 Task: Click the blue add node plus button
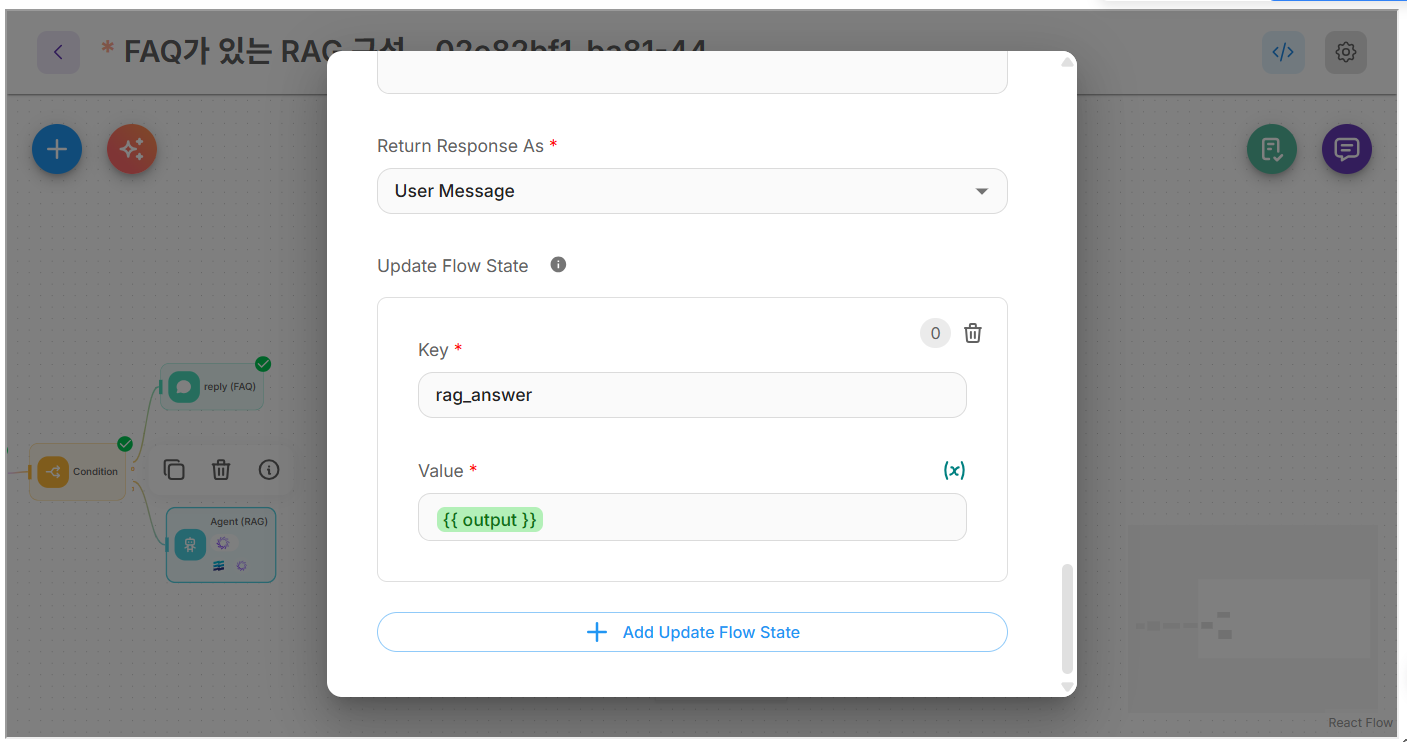(x=57, y=150)
